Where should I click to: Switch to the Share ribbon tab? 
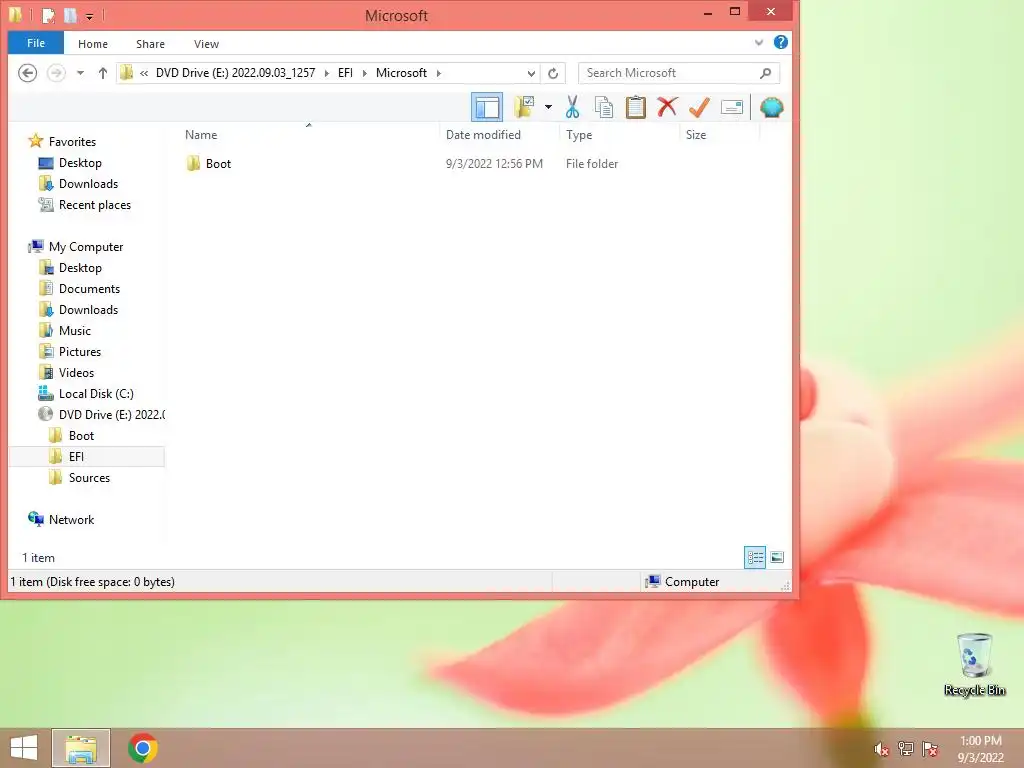[x=150, y=44]
